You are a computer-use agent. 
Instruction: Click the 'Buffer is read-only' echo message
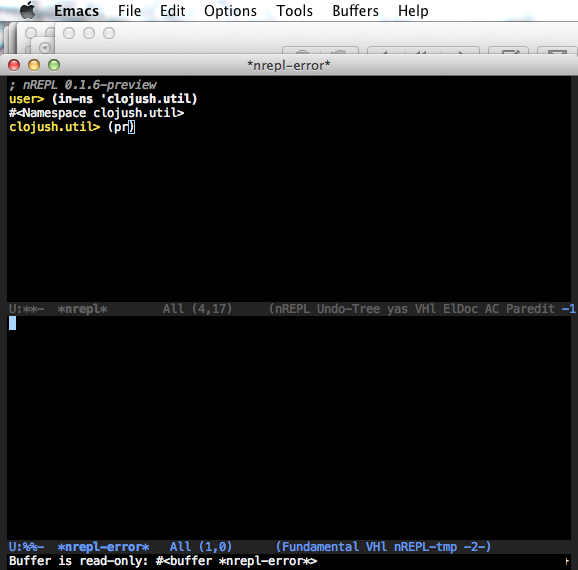163,561
